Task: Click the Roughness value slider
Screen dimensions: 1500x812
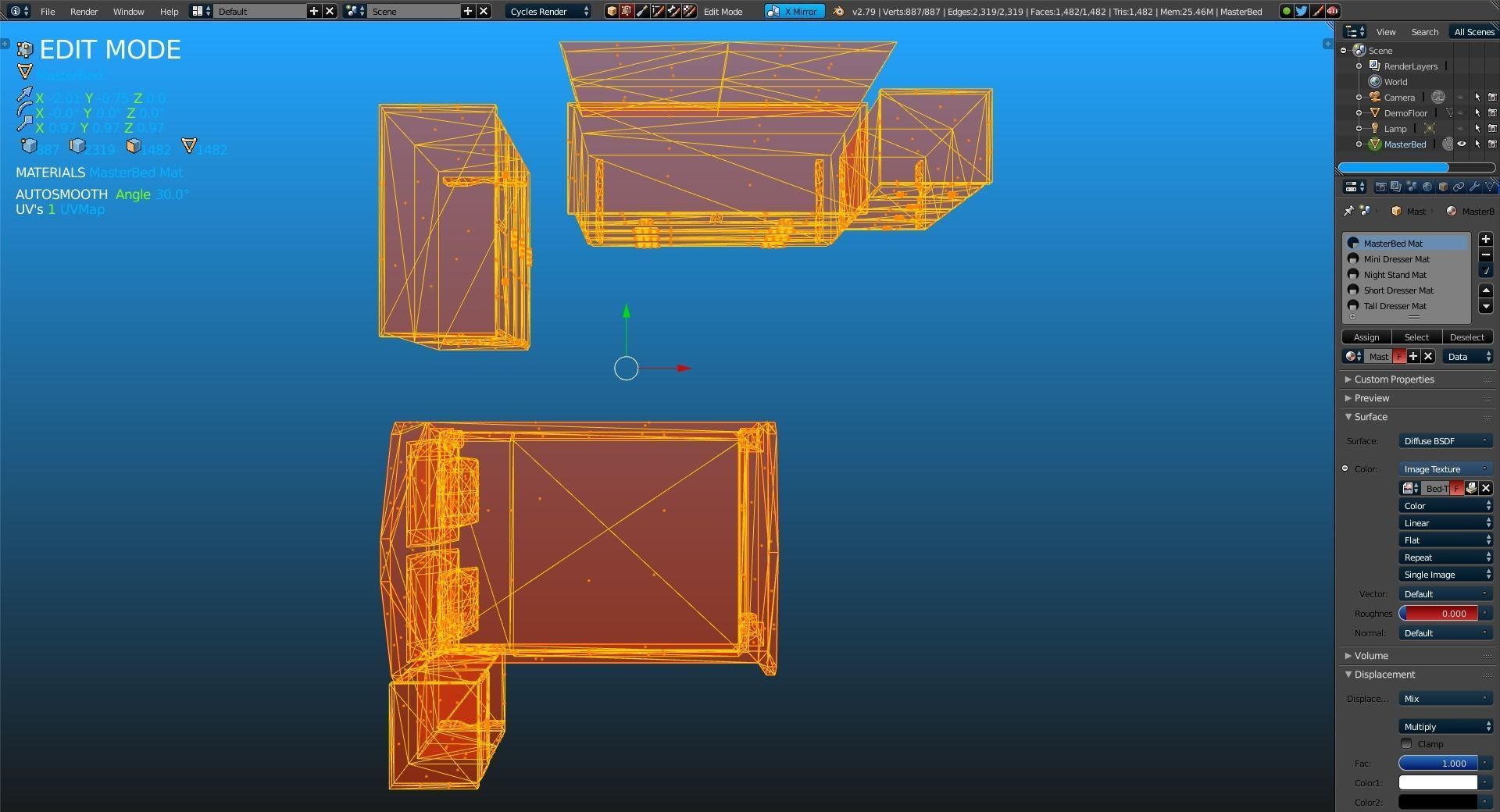Action: pos(1438,613)
